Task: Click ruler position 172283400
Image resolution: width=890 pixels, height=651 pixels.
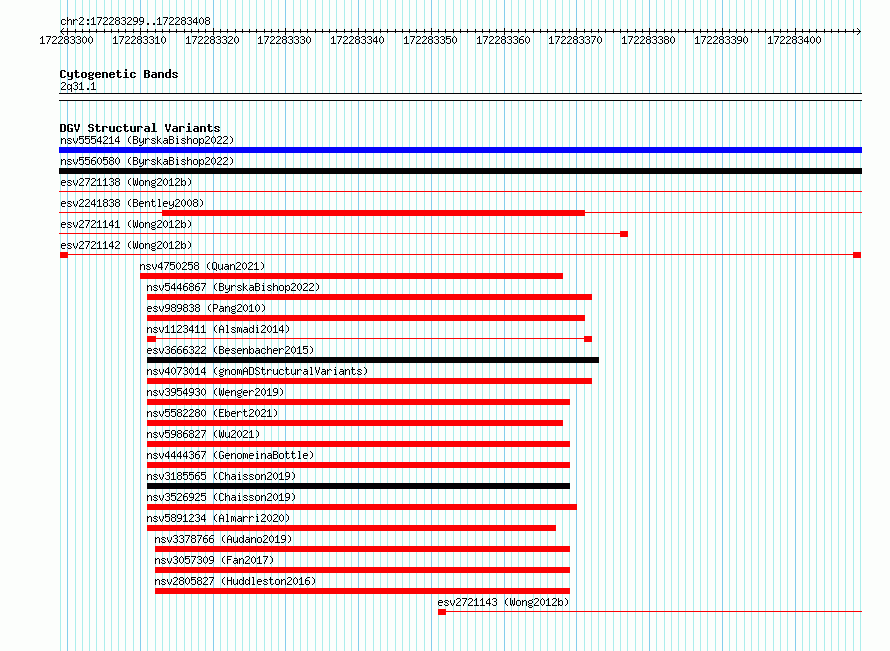Action: [x=794, y=40]
